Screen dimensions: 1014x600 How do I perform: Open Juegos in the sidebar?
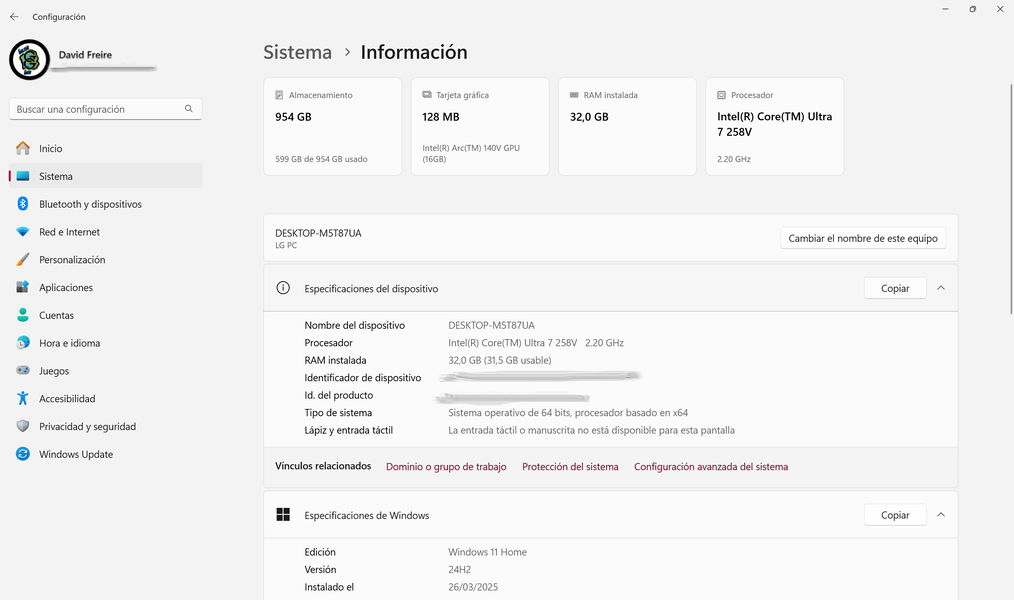(105, 370)
